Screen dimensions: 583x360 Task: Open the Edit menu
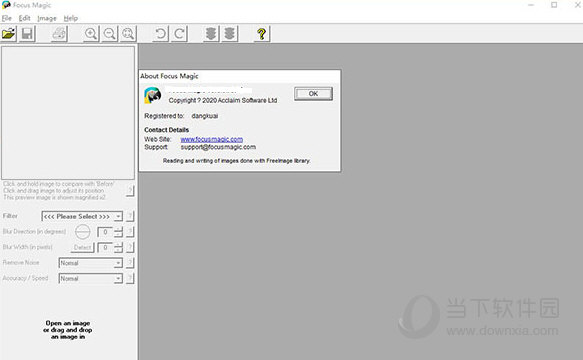[x=25, y=18]
